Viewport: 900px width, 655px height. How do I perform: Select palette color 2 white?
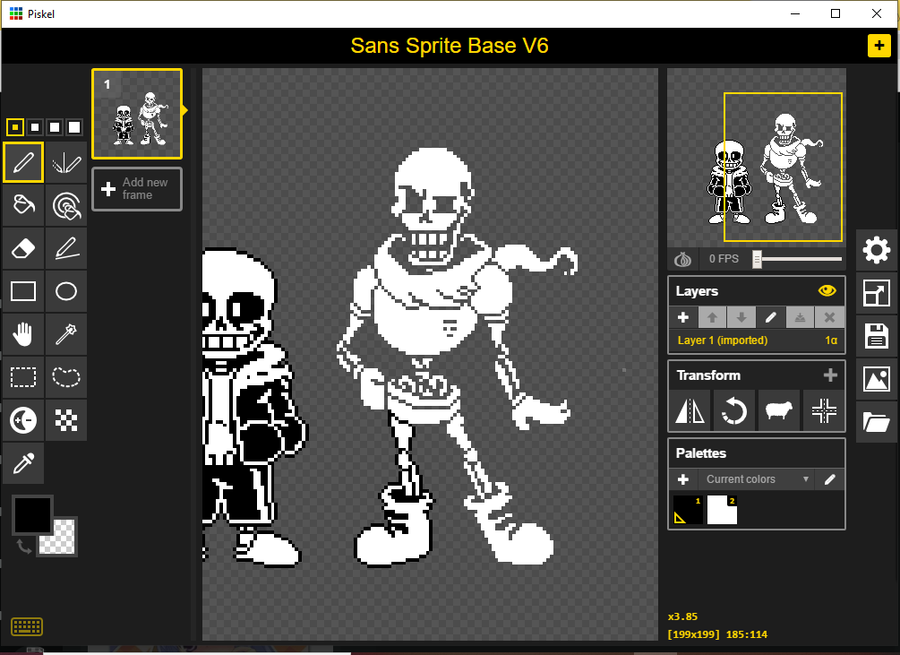(722, 510)
